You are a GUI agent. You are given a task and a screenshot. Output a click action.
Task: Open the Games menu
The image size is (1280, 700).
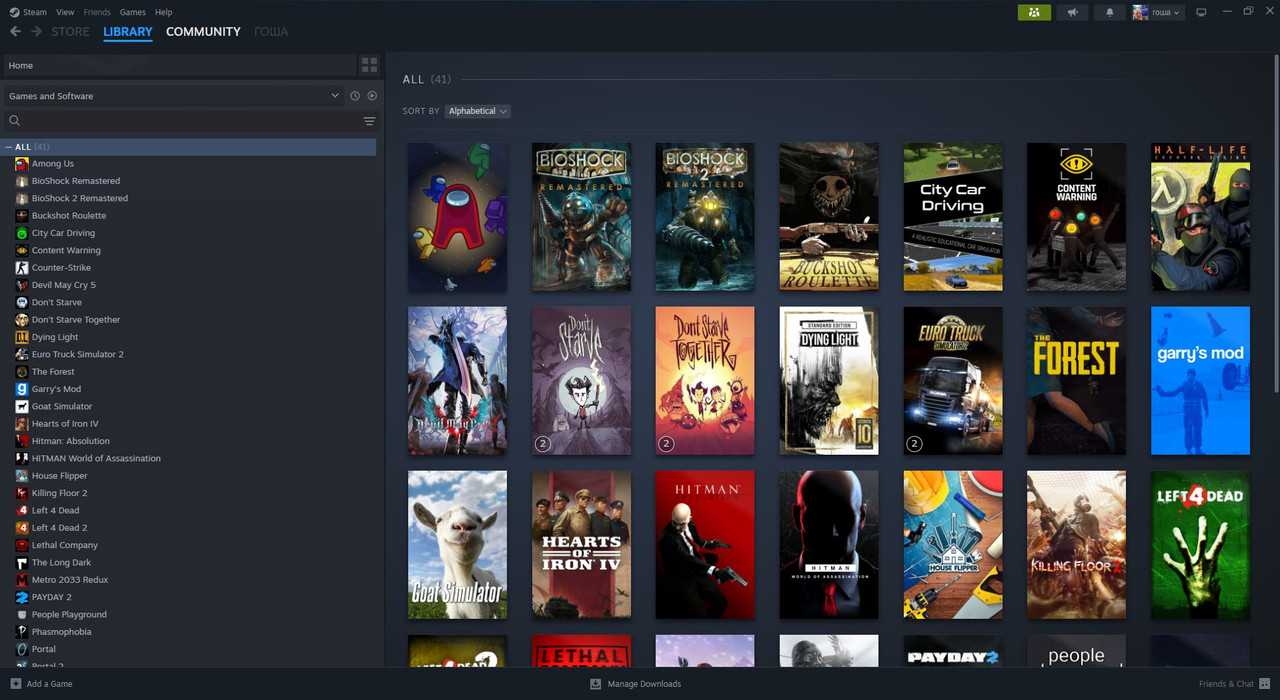click(x=132, y=12)
